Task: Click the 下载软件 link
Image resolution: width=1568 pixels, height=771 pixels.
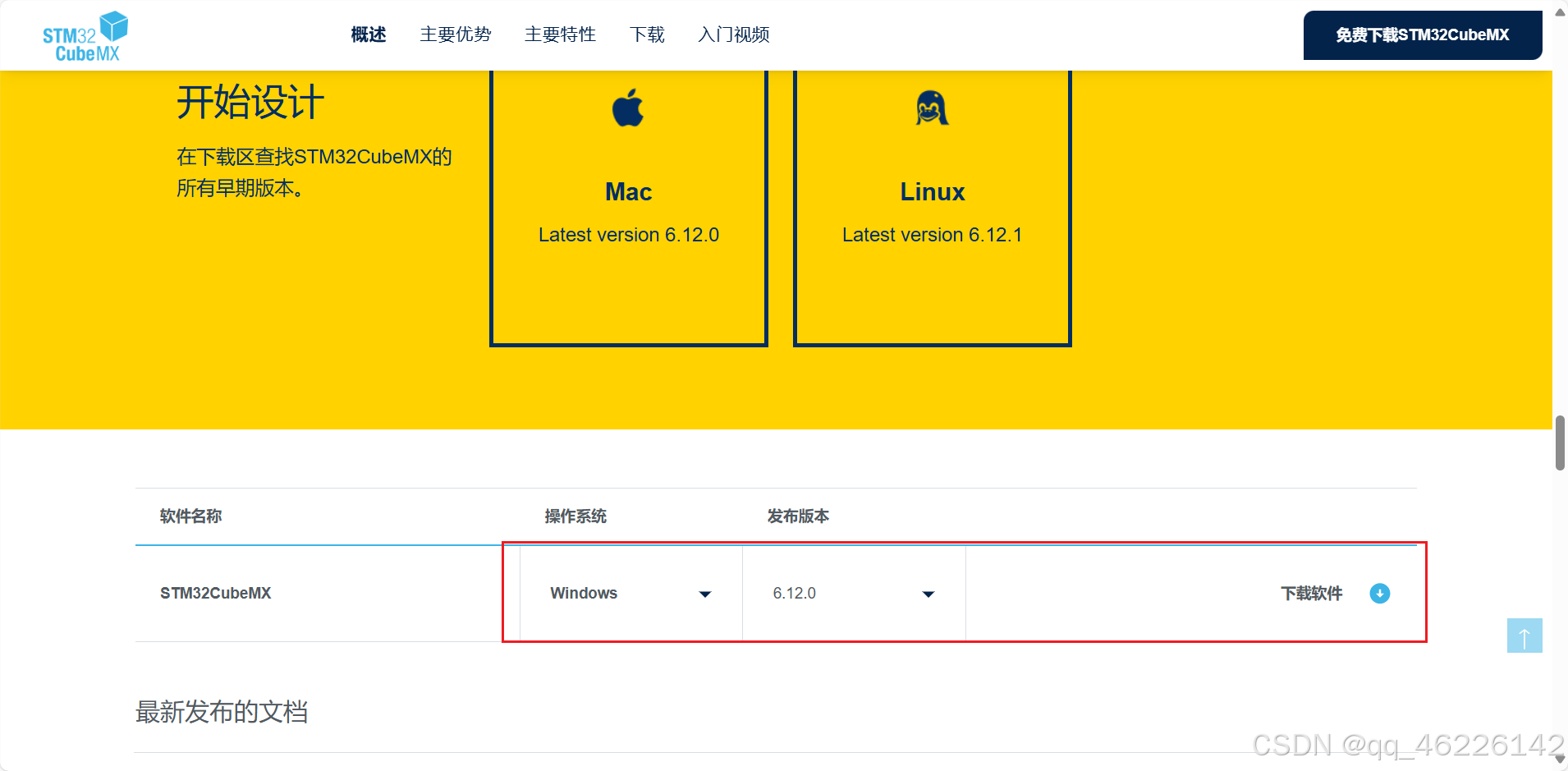Action: [x=1312, y=594]
